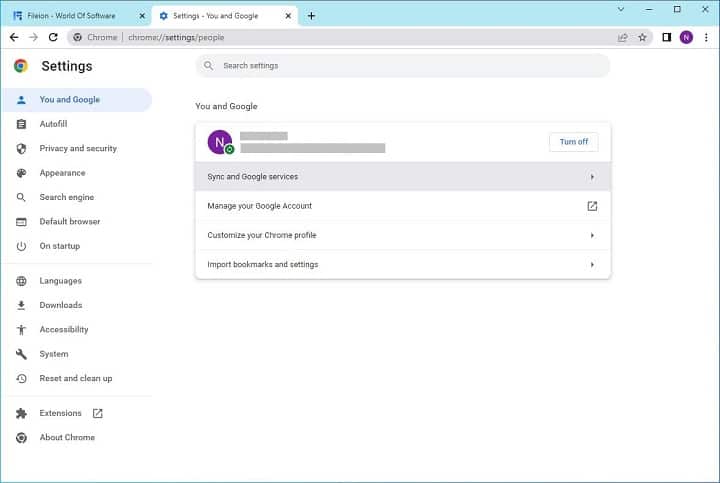Viewport: 720px width, 483px height.
Task: Click the Privacy and security shield icon
Action: click(x=21, y=148)
